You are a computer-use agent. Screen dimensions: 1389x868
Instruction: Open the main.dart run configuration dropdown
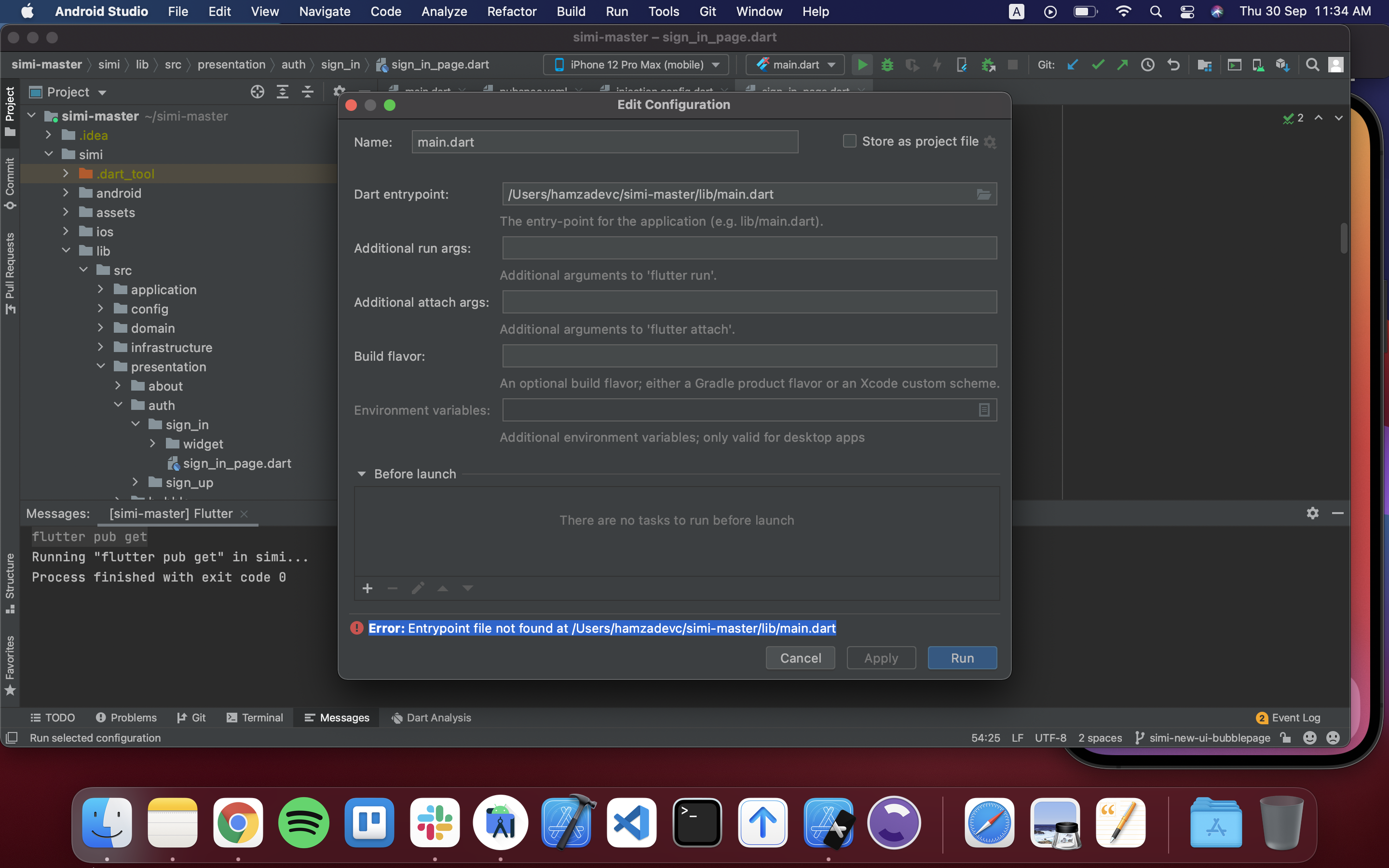click(x=795, y=65)
